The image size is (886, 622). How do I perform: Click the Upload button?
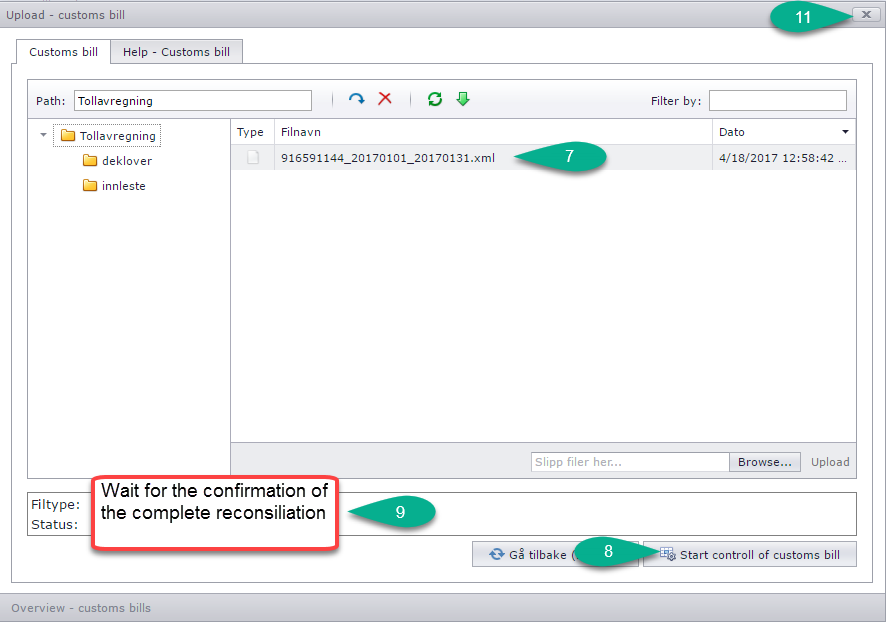click(x=831, y=461)
